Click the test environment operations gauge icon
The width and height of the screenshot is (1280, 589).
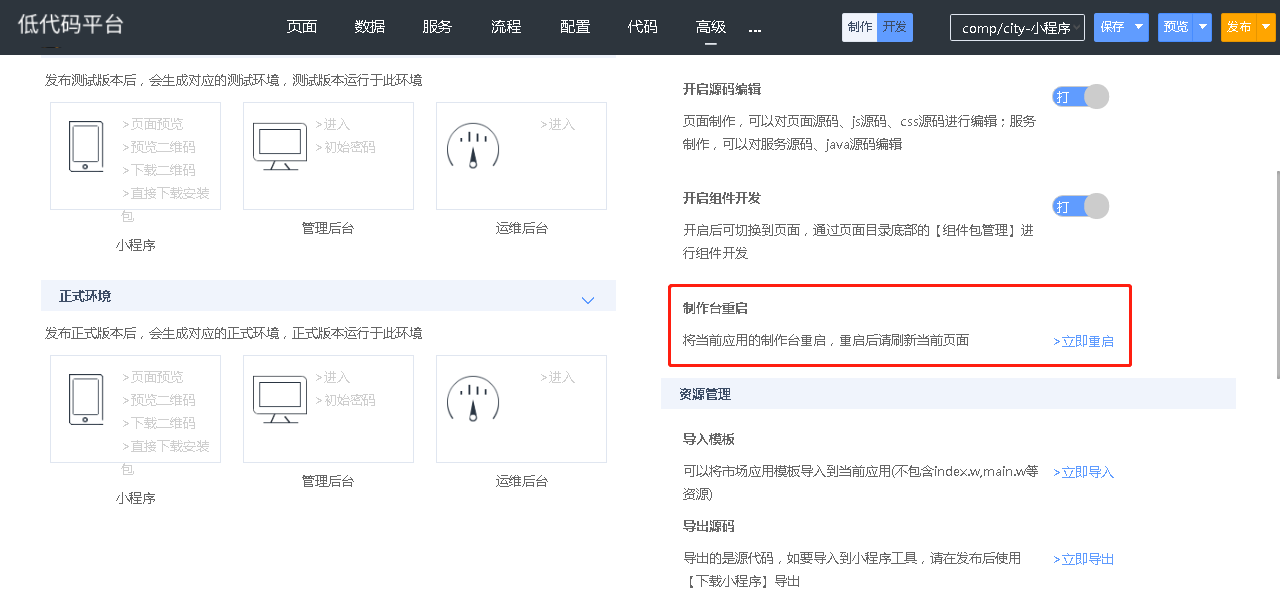pyautogui.click(x=472, y=147)
